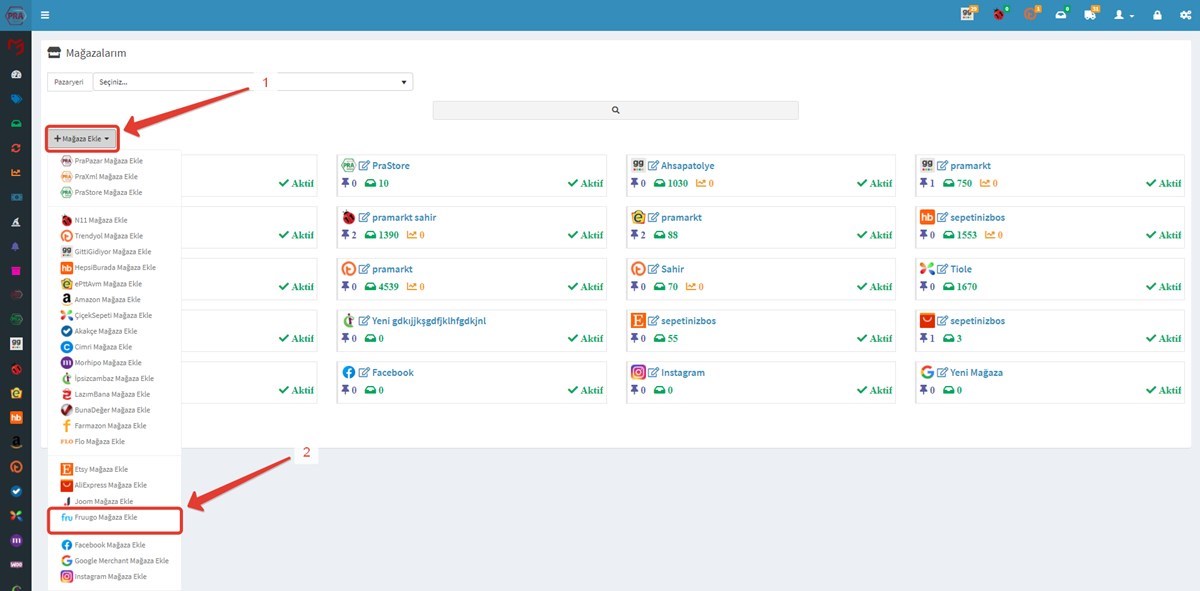This screenshot has height=591, width=1200.
Task: Click the dashboard gauge icon in the sidebar
Action: 16,75
